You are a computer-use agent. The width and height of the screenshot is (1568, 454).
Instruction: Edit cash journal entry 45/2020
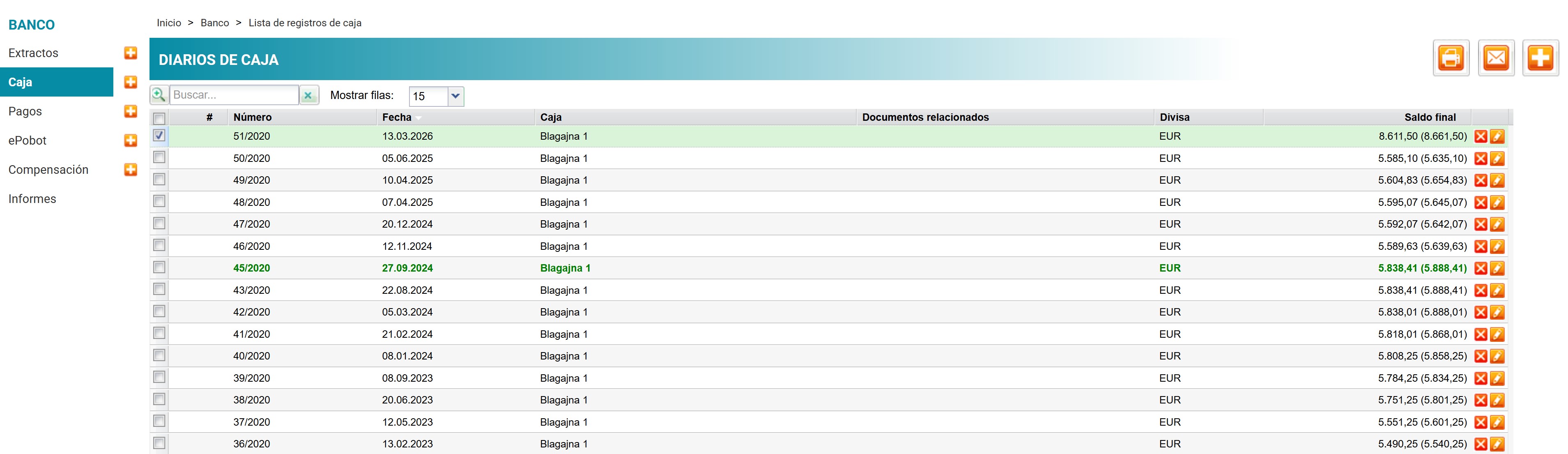click(1497, 268)
